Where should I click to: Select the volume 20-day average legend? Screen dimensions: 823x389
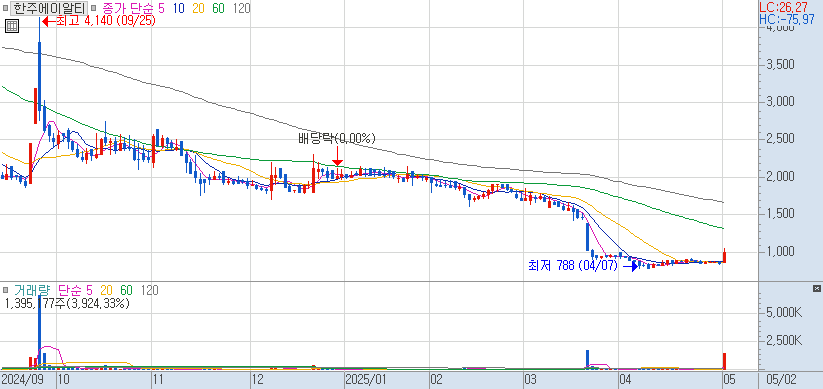point(106,290)
